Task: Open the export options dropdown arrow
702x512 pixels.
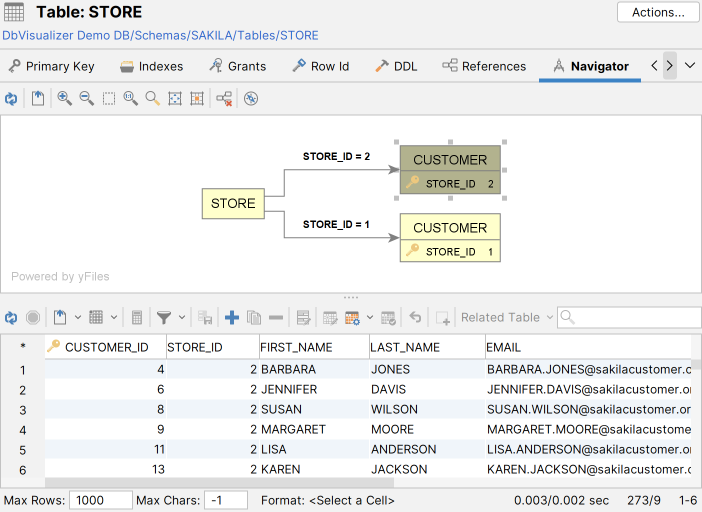Action: 78,317
